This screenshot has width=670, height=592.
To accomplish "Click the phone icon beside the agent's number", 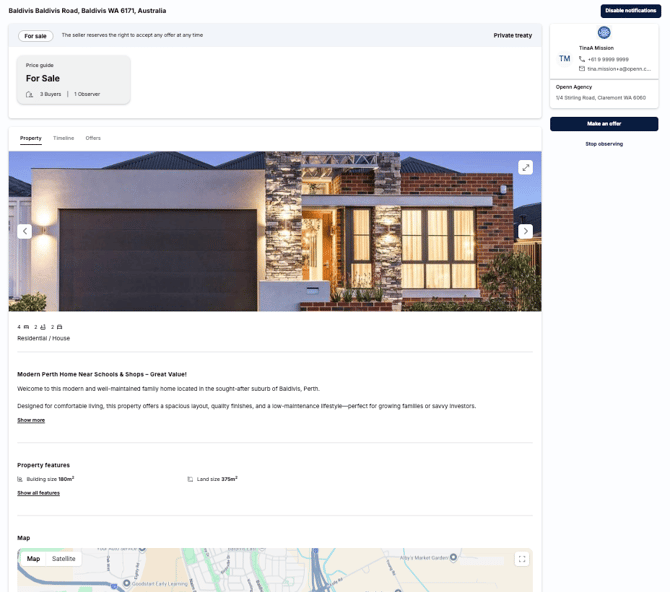I will coord(582,59).
